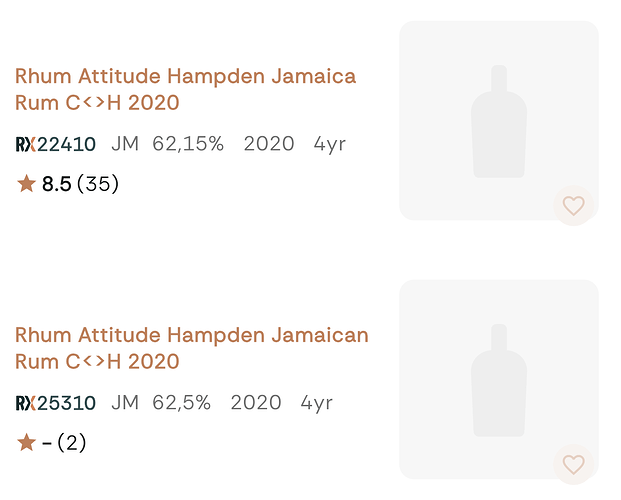View the 35 ratings count

pos(98,184)
